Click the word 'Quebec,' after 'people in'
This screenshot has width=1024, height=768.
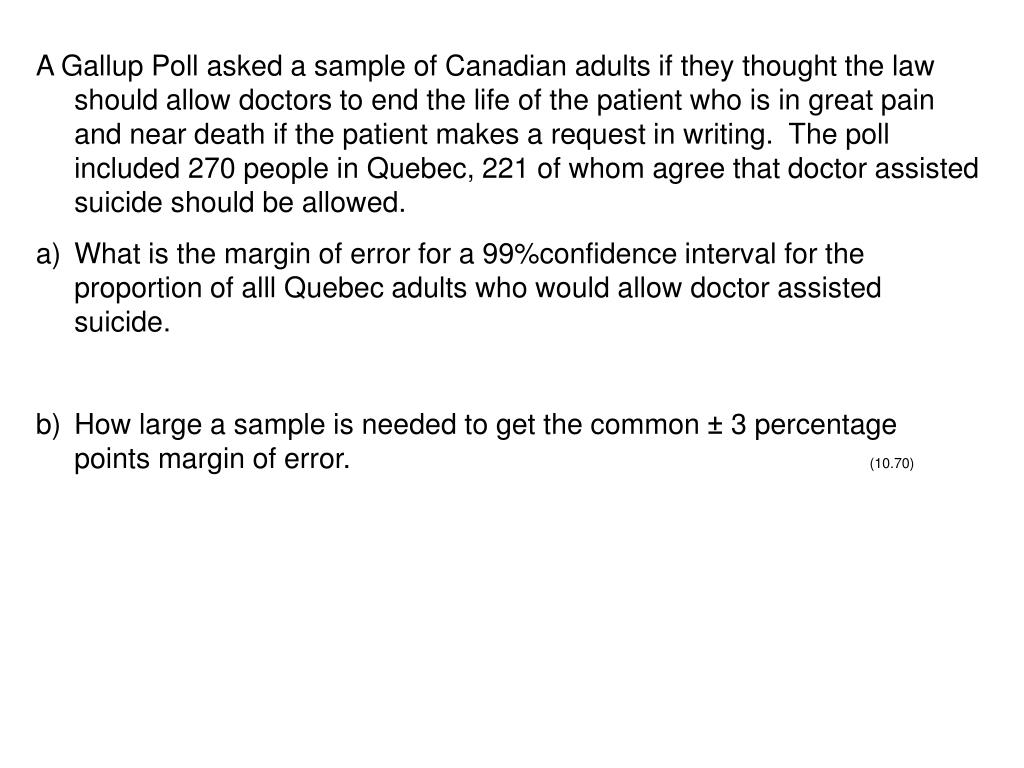click(x=420, y=169)
